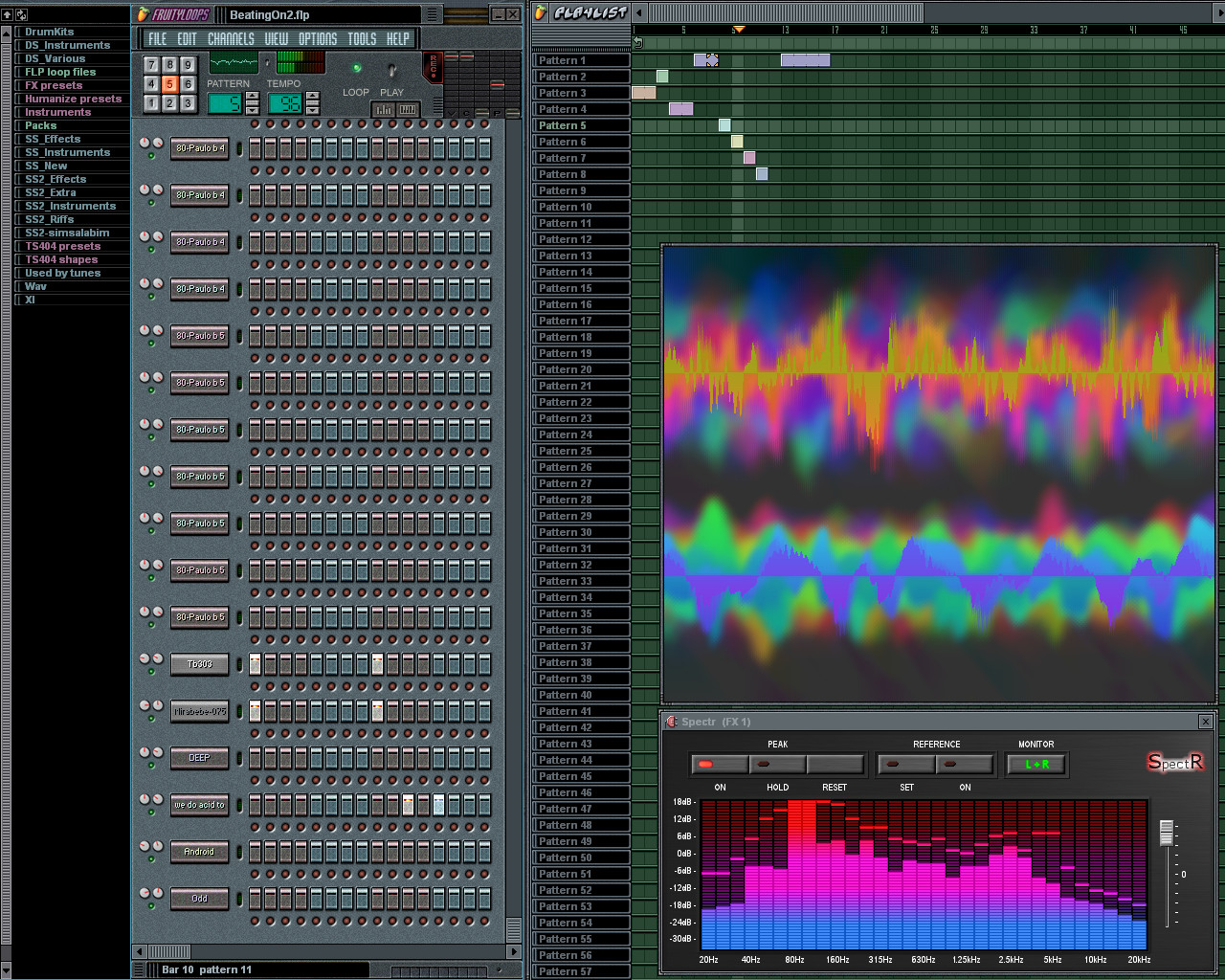The image size is (1225, 980).
Task: Select pattern number 3 on the keypad
Action: click(188, 103)
